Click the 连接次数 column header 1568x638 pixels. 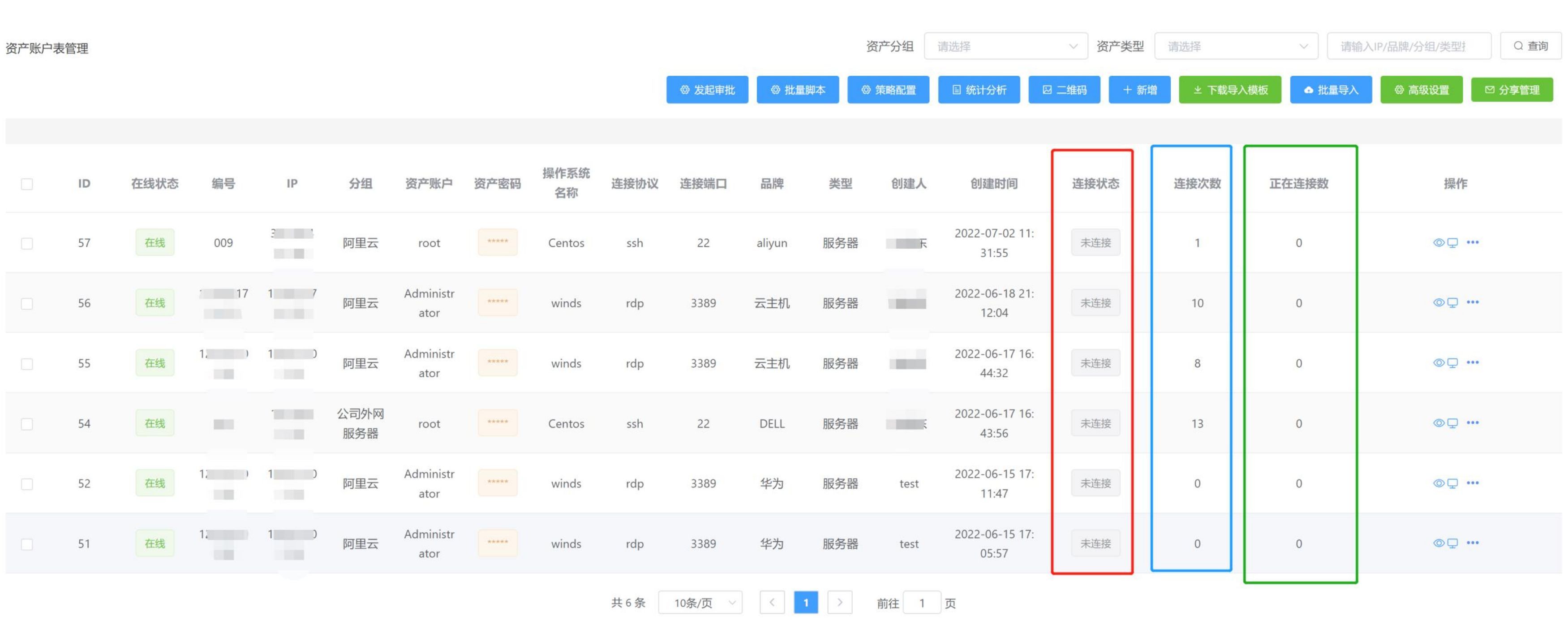[x=1197, y=183]
